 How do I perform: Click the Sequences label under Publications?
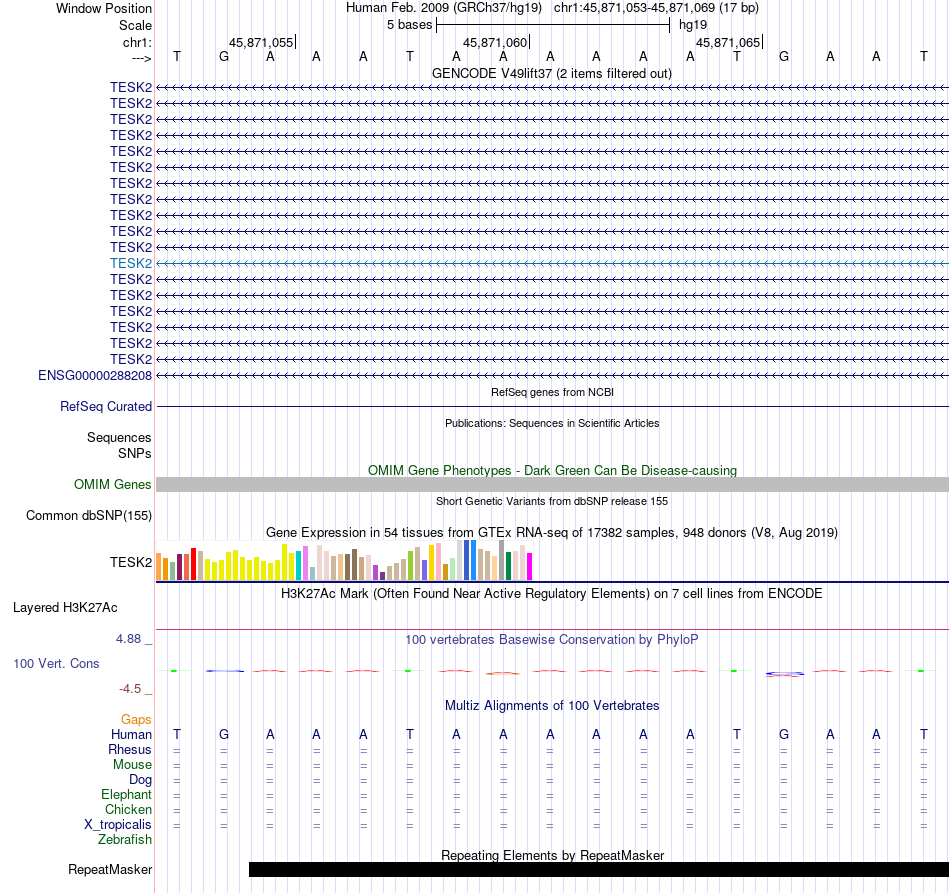click(119, 437)
